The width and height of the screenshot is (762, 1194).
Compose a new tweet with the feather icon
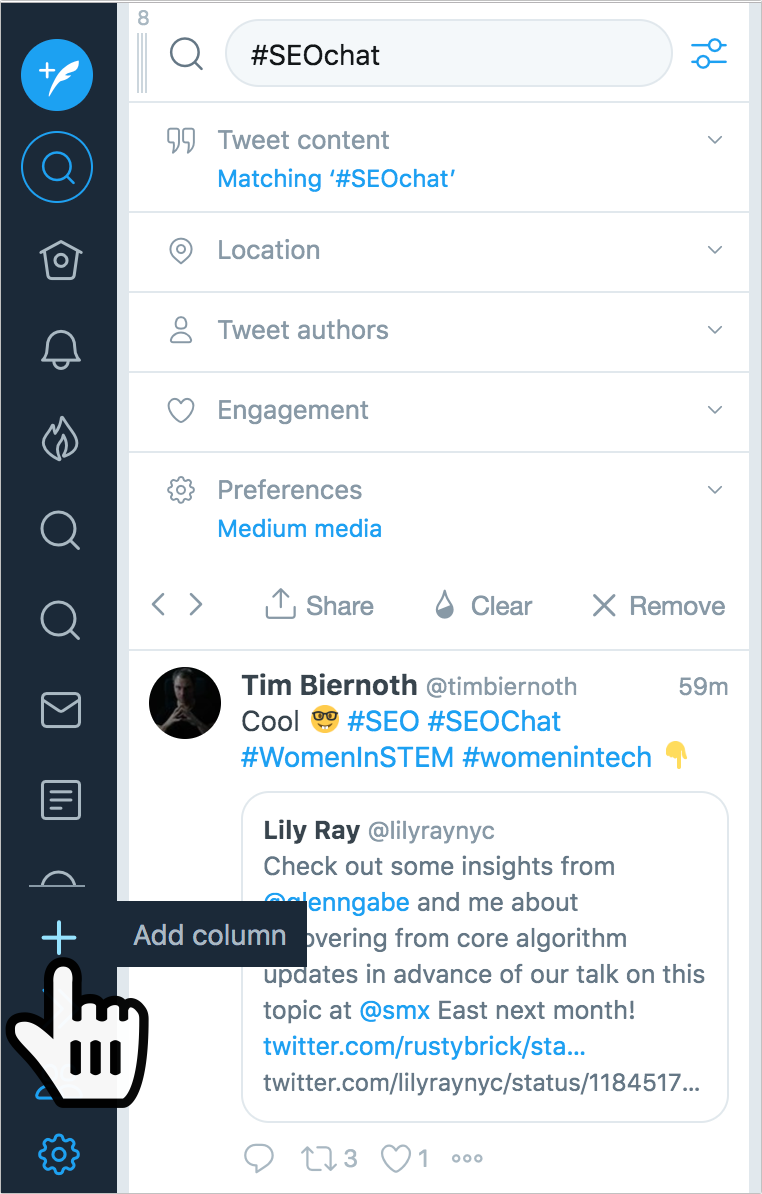pyautogui.click(x=56, y=75)
